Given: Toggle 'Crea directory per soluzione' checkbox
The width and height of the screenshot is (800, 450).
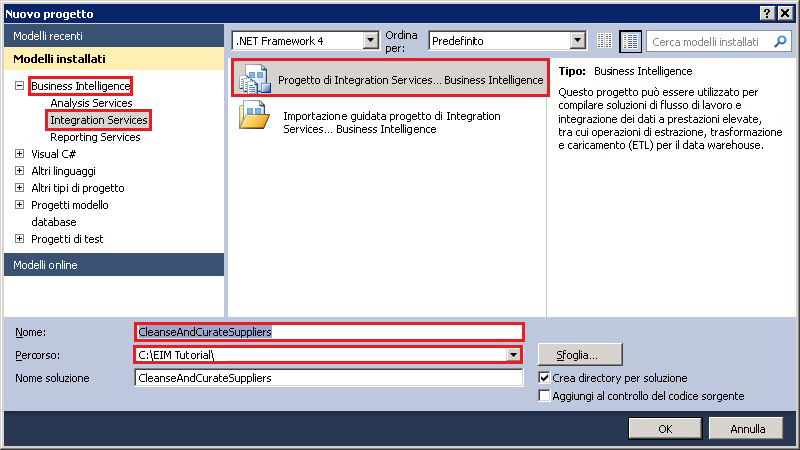Looking at the screenshot, I should 544,378.
